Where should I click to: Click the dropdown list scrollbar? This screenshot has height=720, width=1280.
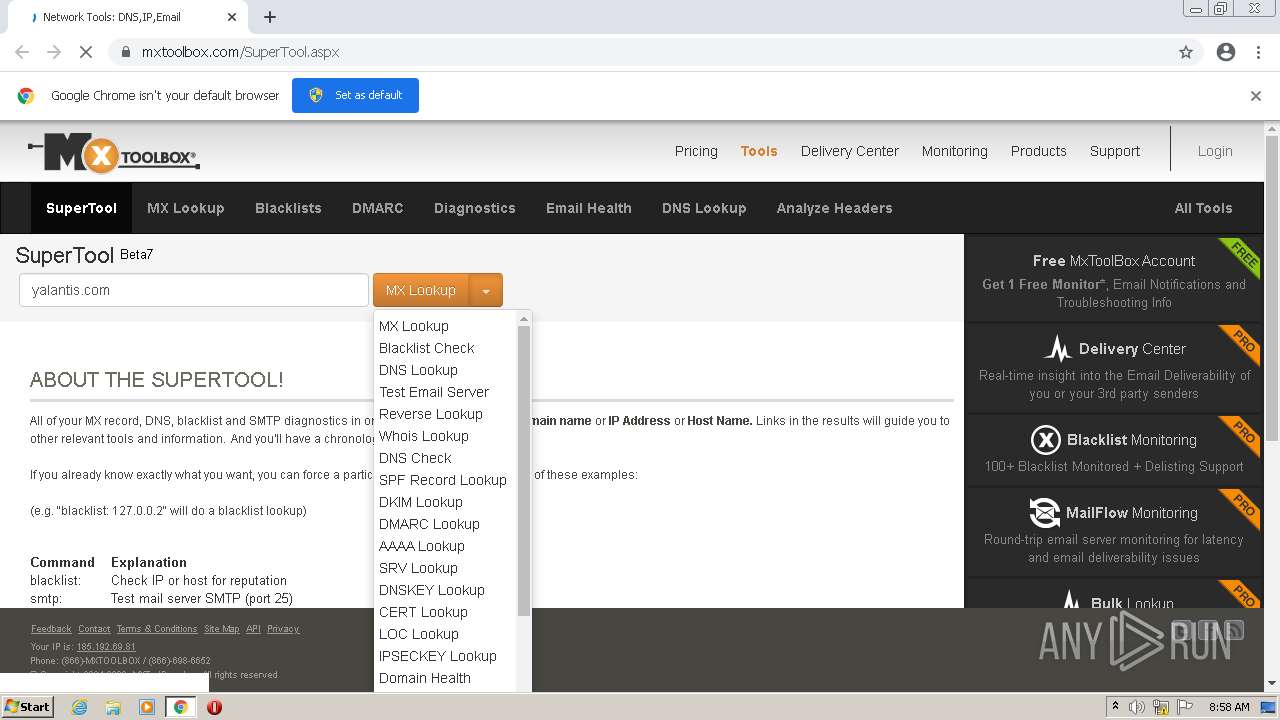523,470
